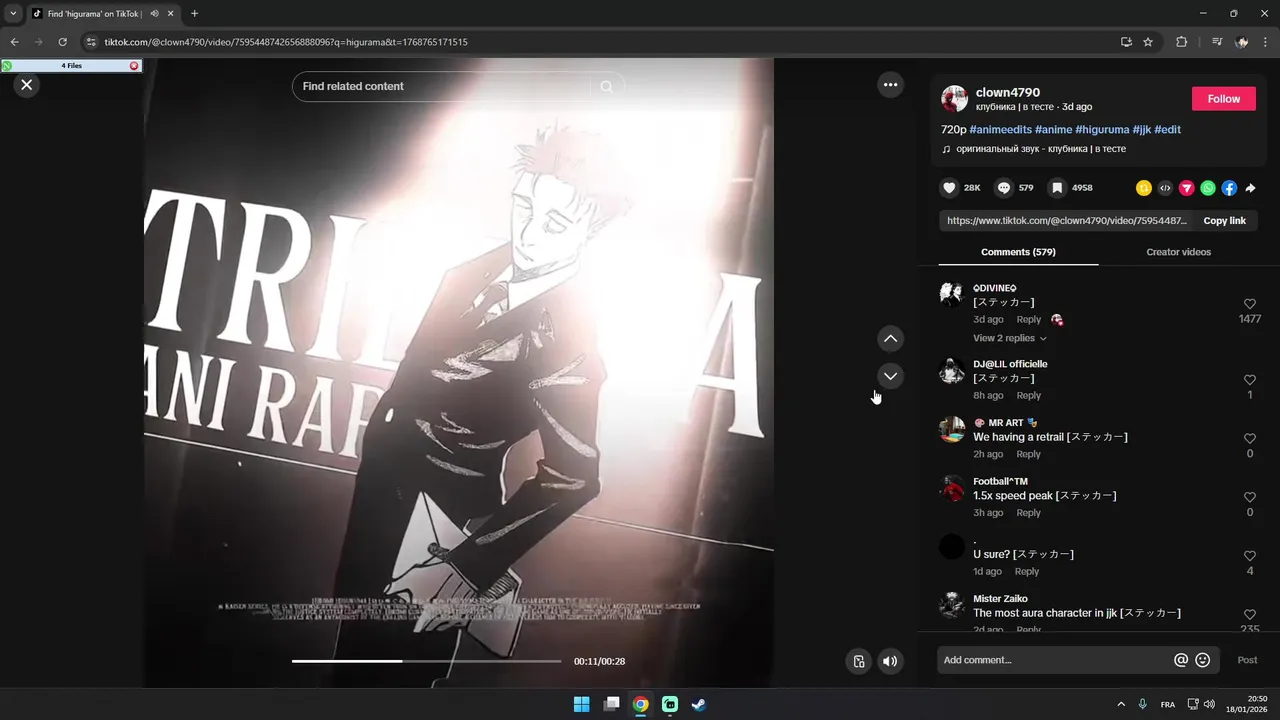Like the 'U sure?' comment
The image size is (1280, 720).
point(1250,556)
